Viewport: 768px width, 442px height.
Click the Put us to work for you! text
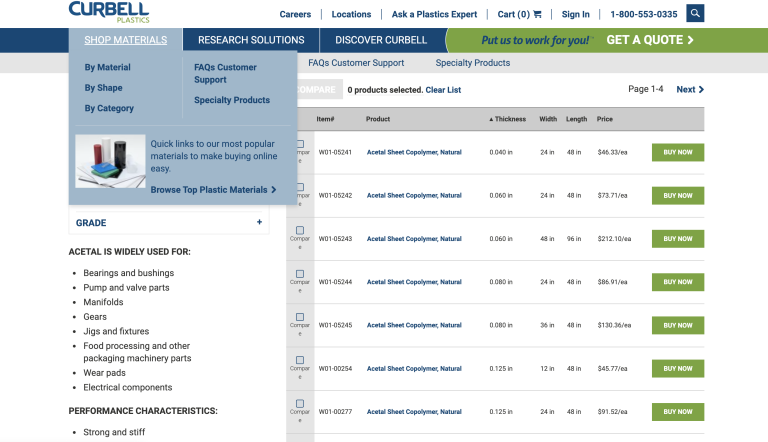(536, 40)
